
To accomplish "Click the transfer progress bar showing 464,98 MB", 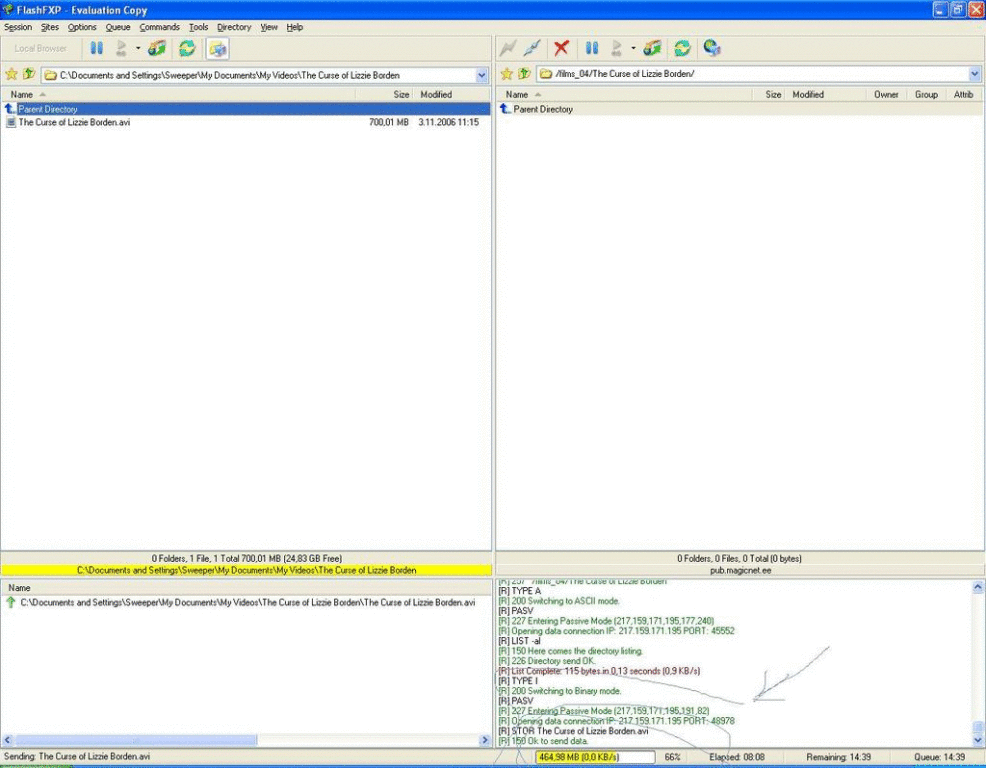I will pos(595,757).
